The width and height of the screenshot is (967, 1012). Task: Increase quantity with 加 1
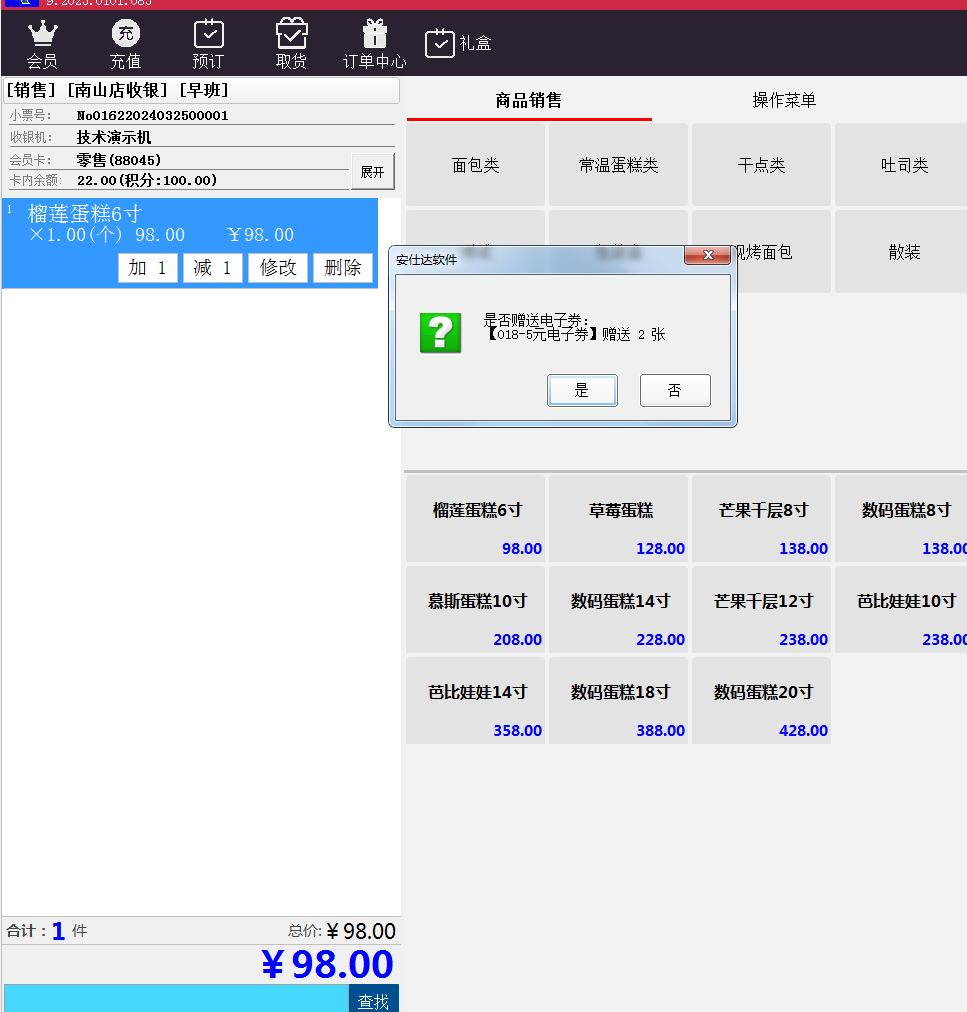tap(148, 268)
